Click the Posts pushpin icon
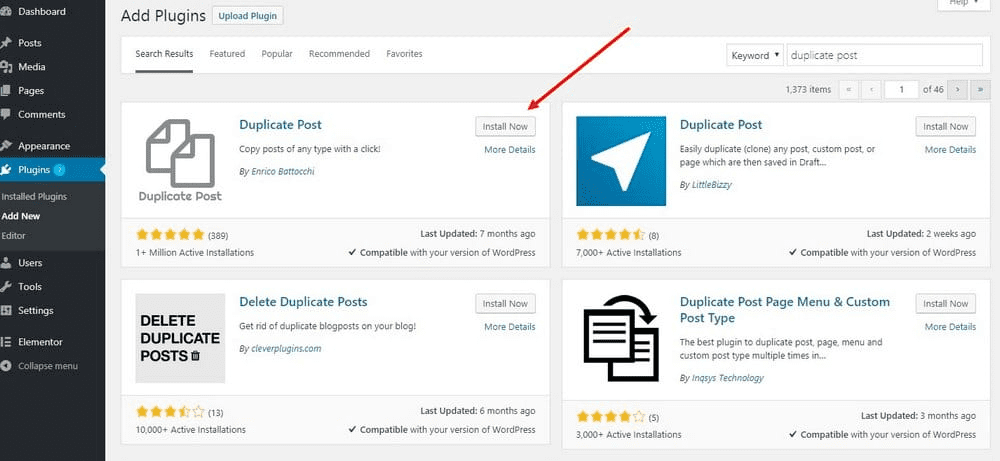The height and width of the screenshot is (461, 1000). pos(6,43)
